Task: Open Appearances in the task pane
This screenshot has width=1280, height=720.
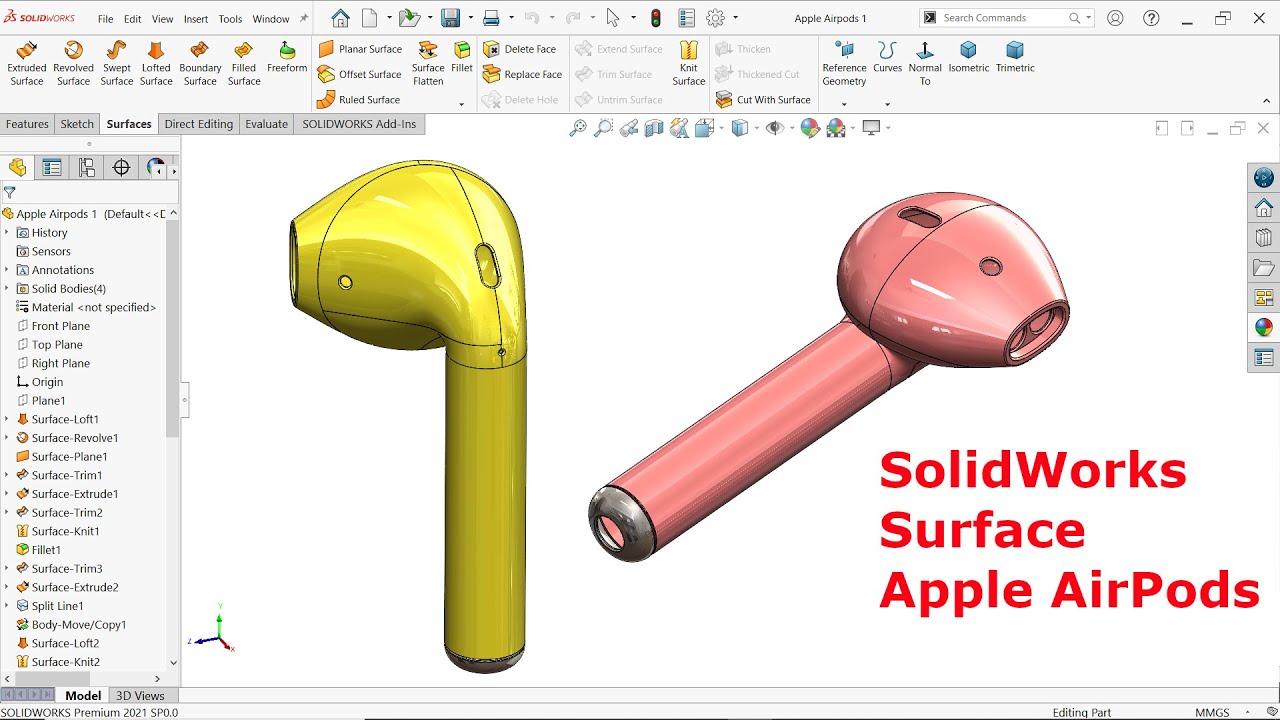Action: [x=1264, y=327]
